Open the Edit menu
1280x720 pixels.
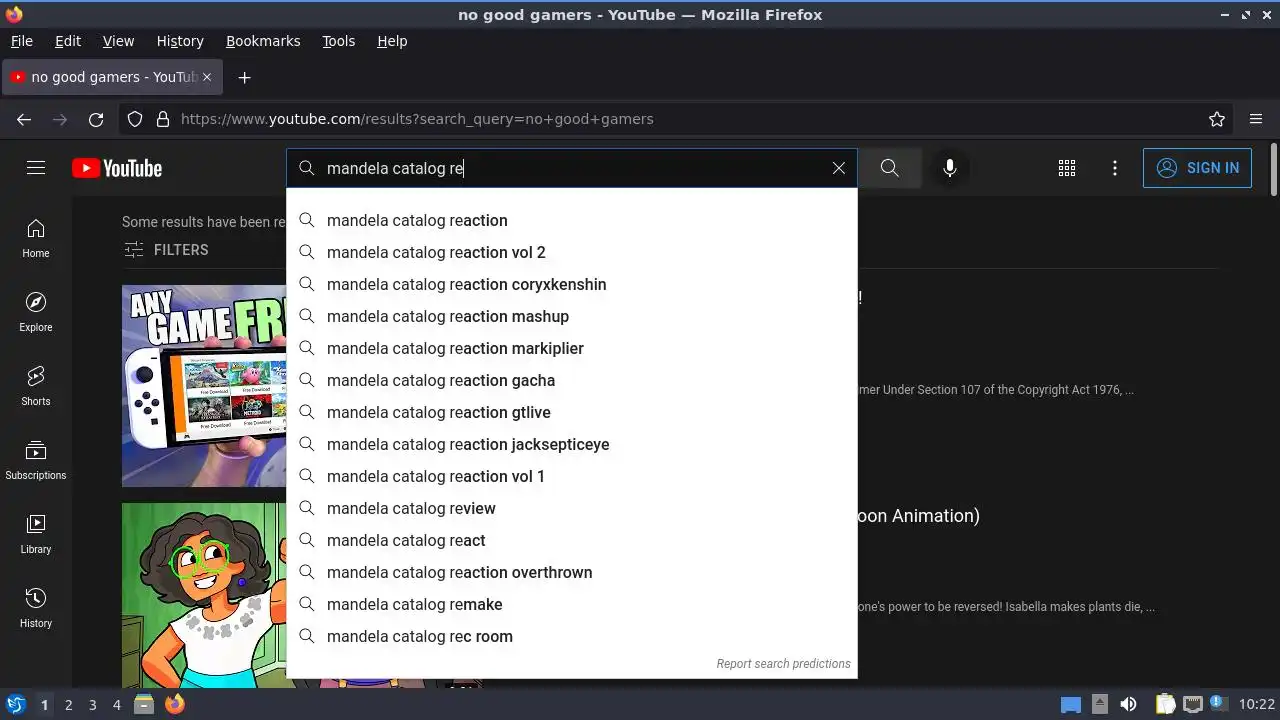(x=68, y=41)
